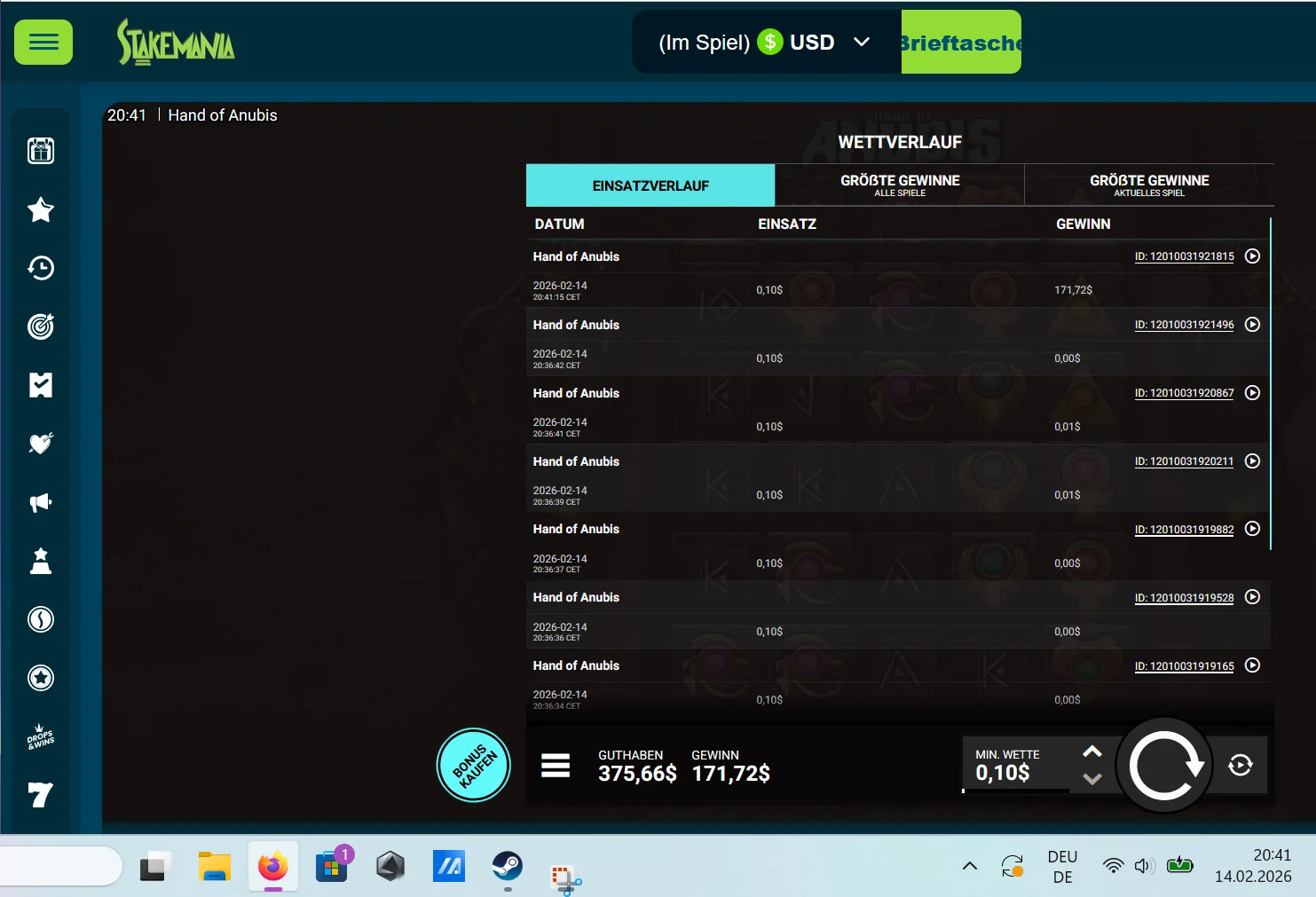Increase the bet with up arrow
This screenshot has width=1316, height=897.
click(x=1092, y=751)
